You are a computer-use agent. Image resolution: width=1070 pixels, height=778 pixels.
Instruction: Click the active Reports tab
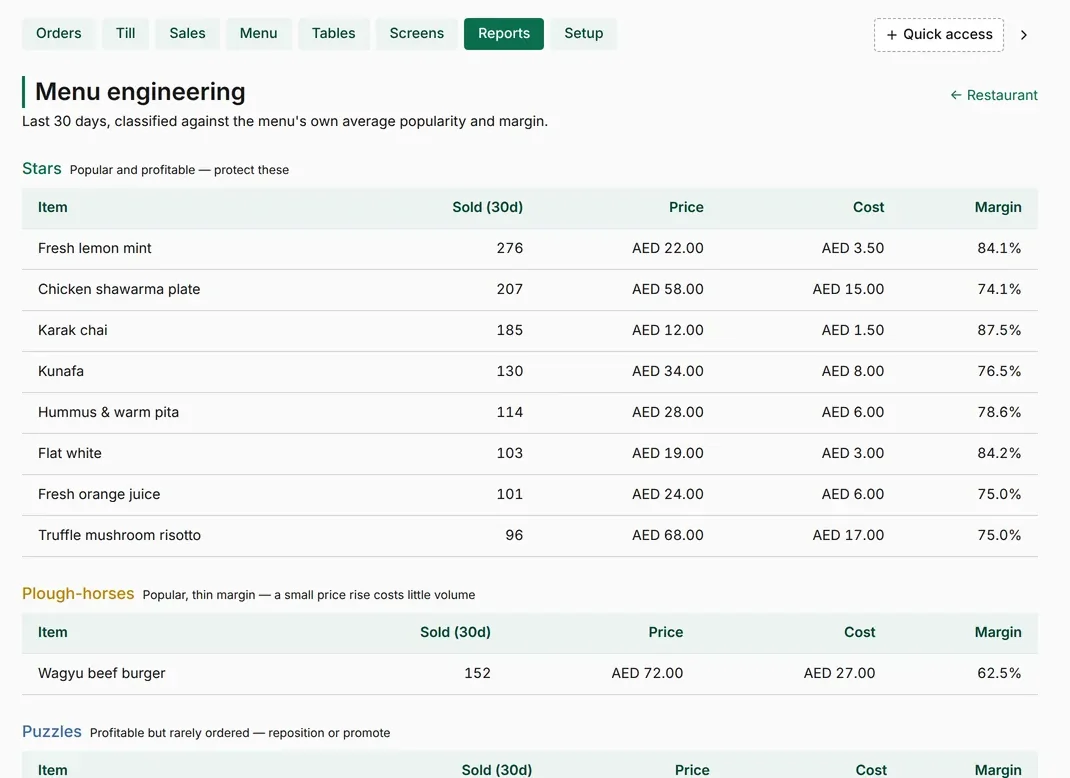pyautogui.click(x=504, y=33)
